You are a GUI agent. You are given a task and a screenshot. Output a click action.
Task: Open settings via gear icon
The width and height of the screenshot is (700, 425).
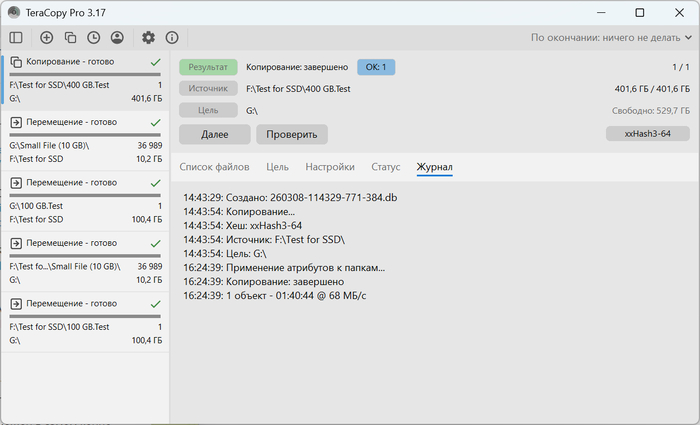pos(148,38)
